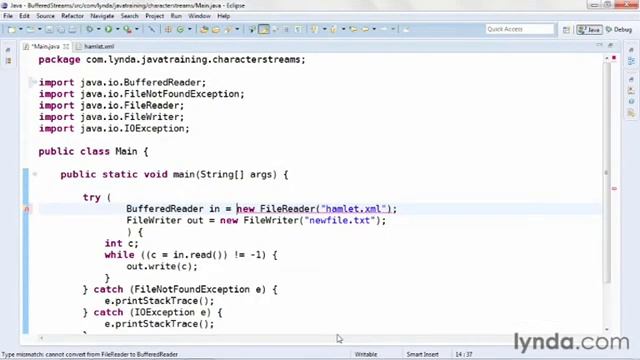The image size is (640, 360).
Task: Click the Back navigation arrow icon
Action: click(x=365, y=29)
